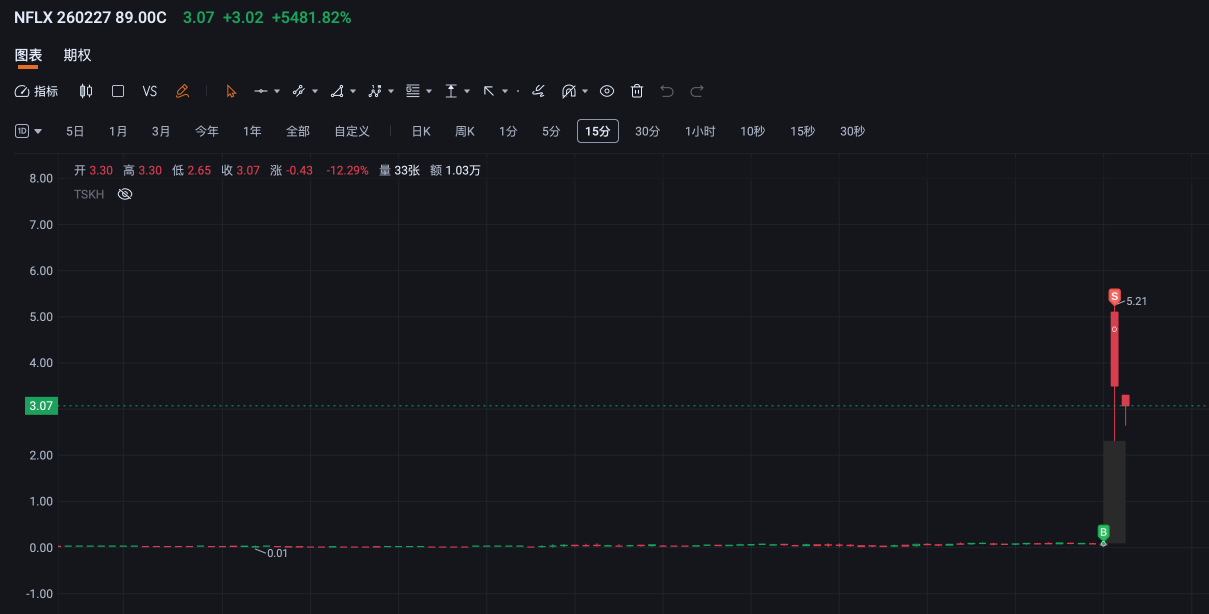Choose the 日K timeframe
Viewport: 1209px width, 614px height.
click(421, 131)
